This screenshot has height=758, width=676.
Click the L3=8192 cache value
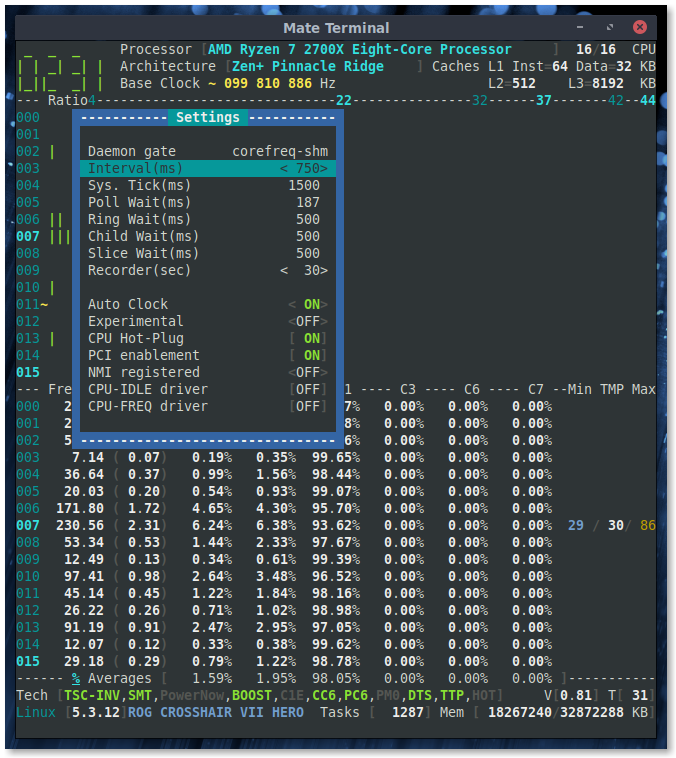[596, 83]
